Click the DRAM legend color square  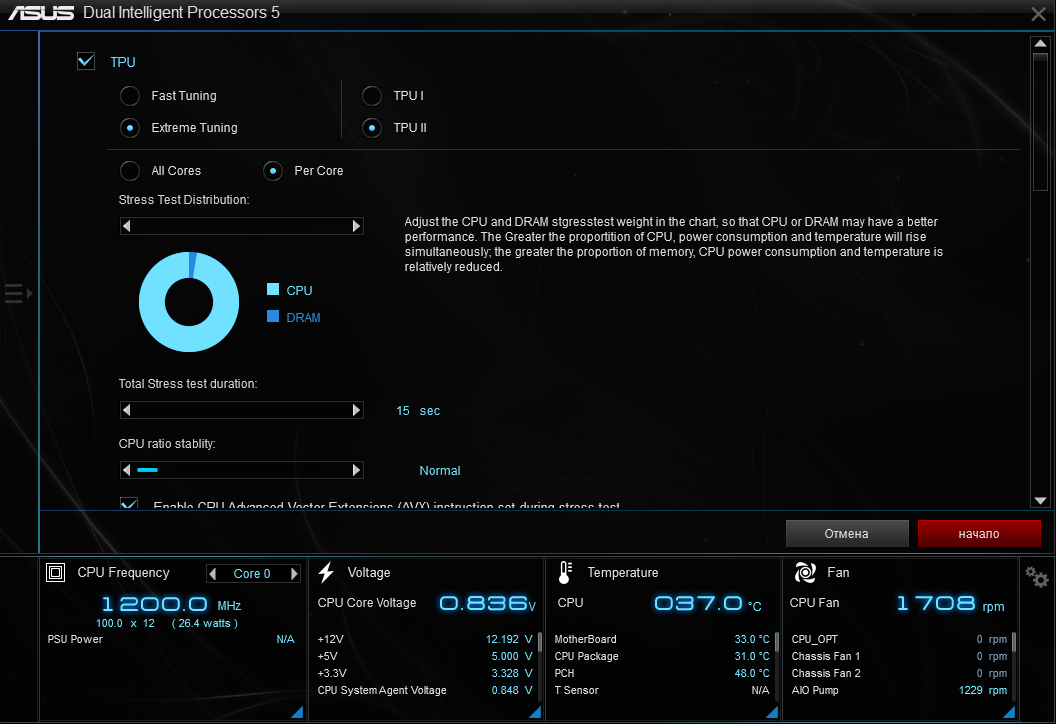273,317
